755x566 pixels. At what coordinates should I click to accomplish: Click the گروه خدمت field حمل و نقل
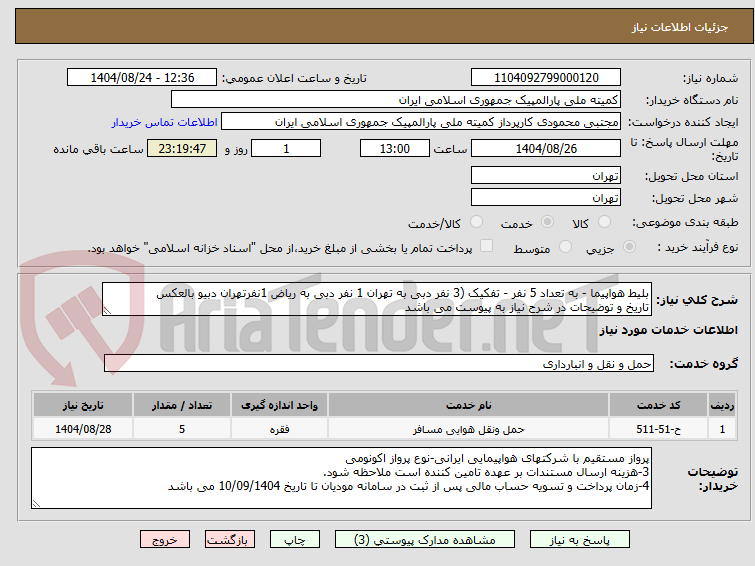click(379, 363)
